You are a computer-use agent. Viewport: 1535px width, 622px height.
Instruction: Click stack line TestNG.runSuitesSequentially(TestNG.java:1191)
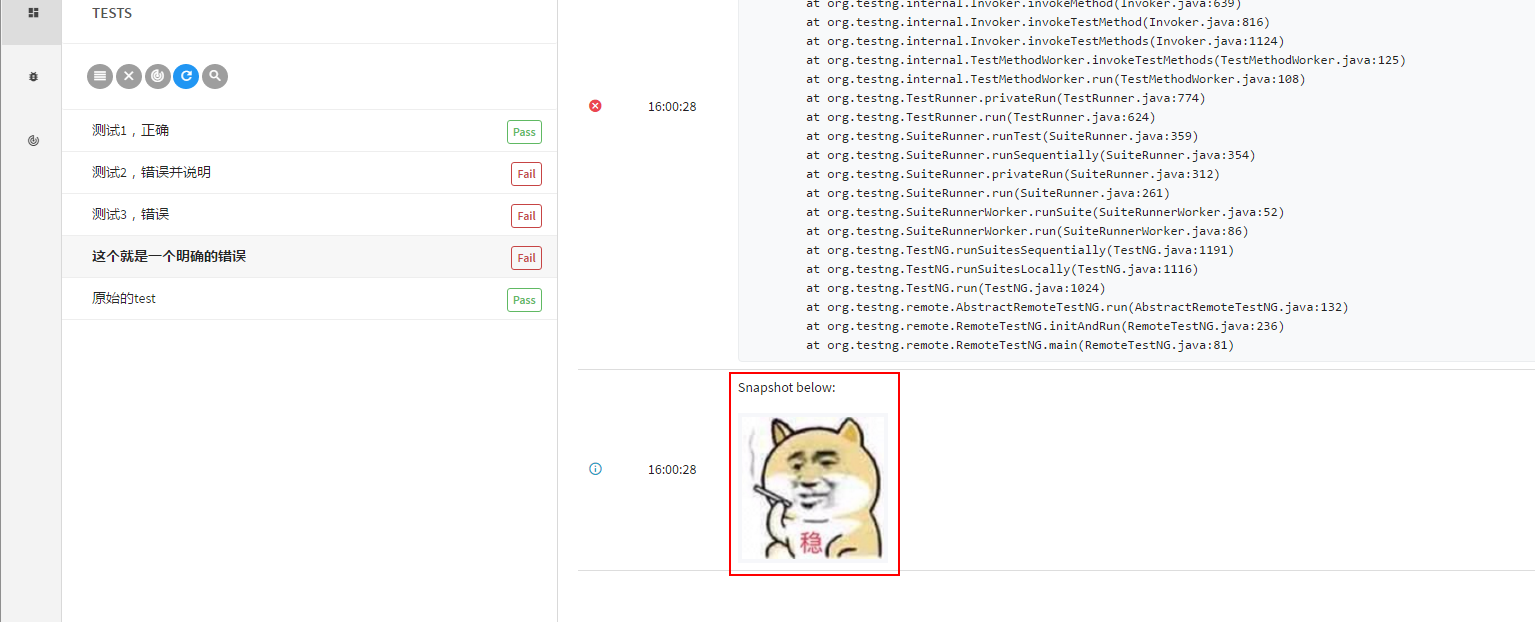tap(1020, 250)
